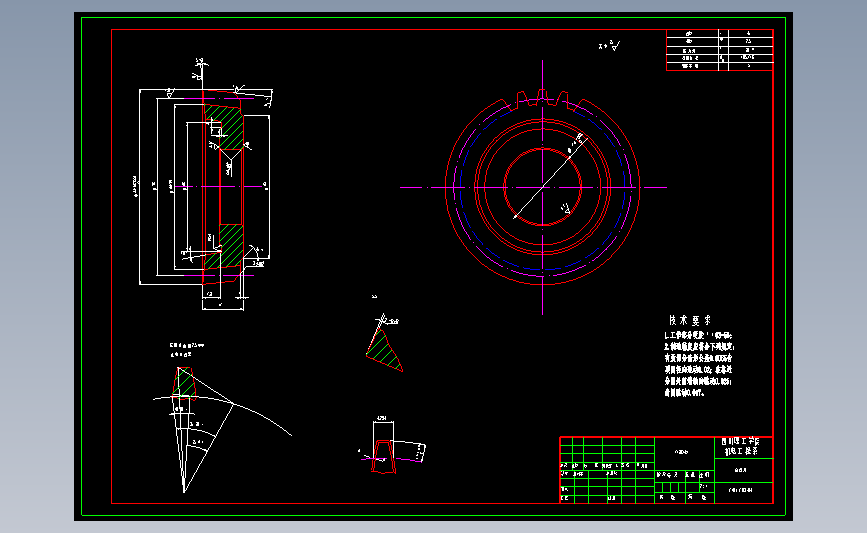
Task: Click the tooth-shape detail view at the bottom center
Action: click(391, 446)
